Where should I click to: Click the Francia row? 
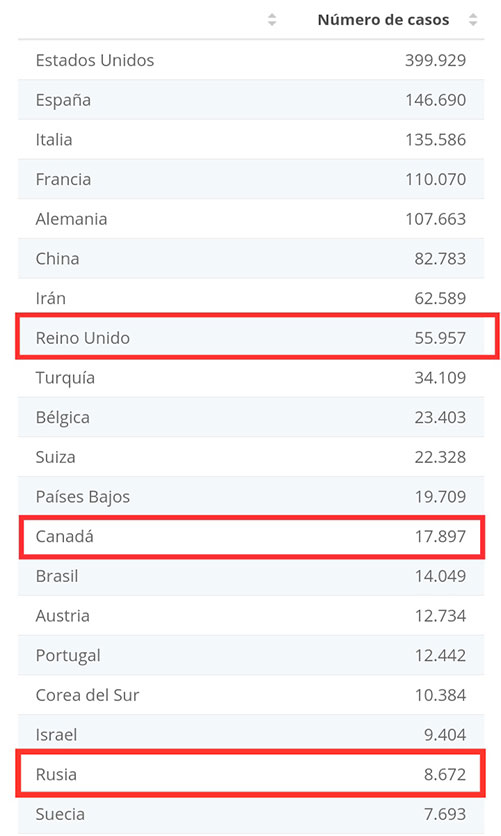click(251, 179)
